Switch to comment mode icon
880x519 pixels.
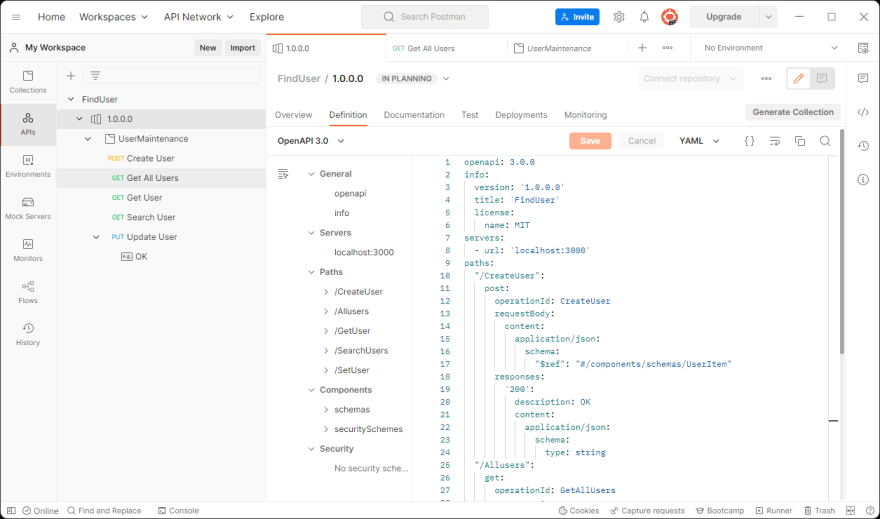822,79
